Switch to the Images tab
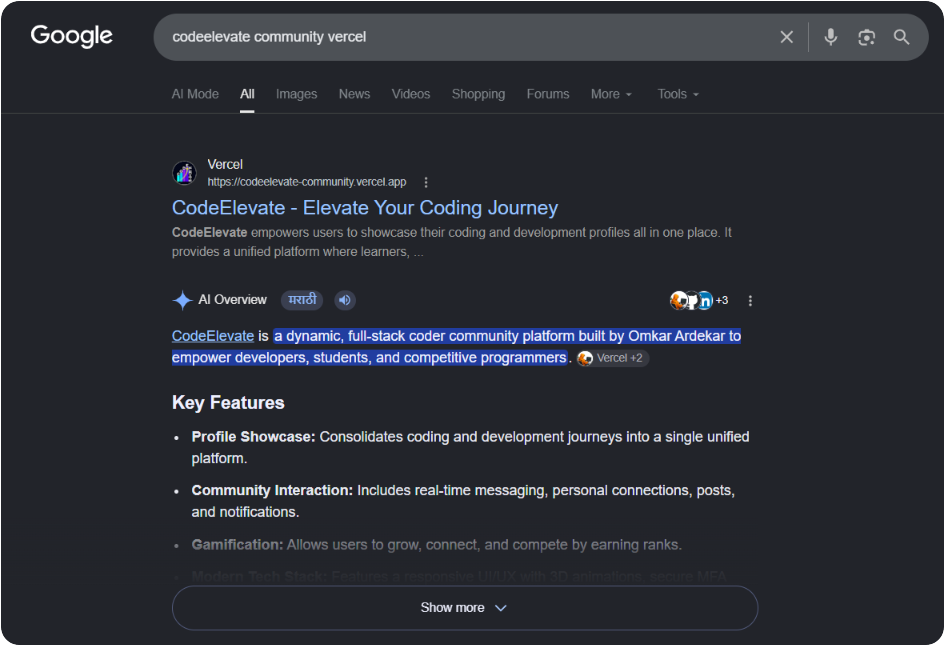Image resolution: width=945 pixels, height=646 pixels. click(x=297, y=94)
